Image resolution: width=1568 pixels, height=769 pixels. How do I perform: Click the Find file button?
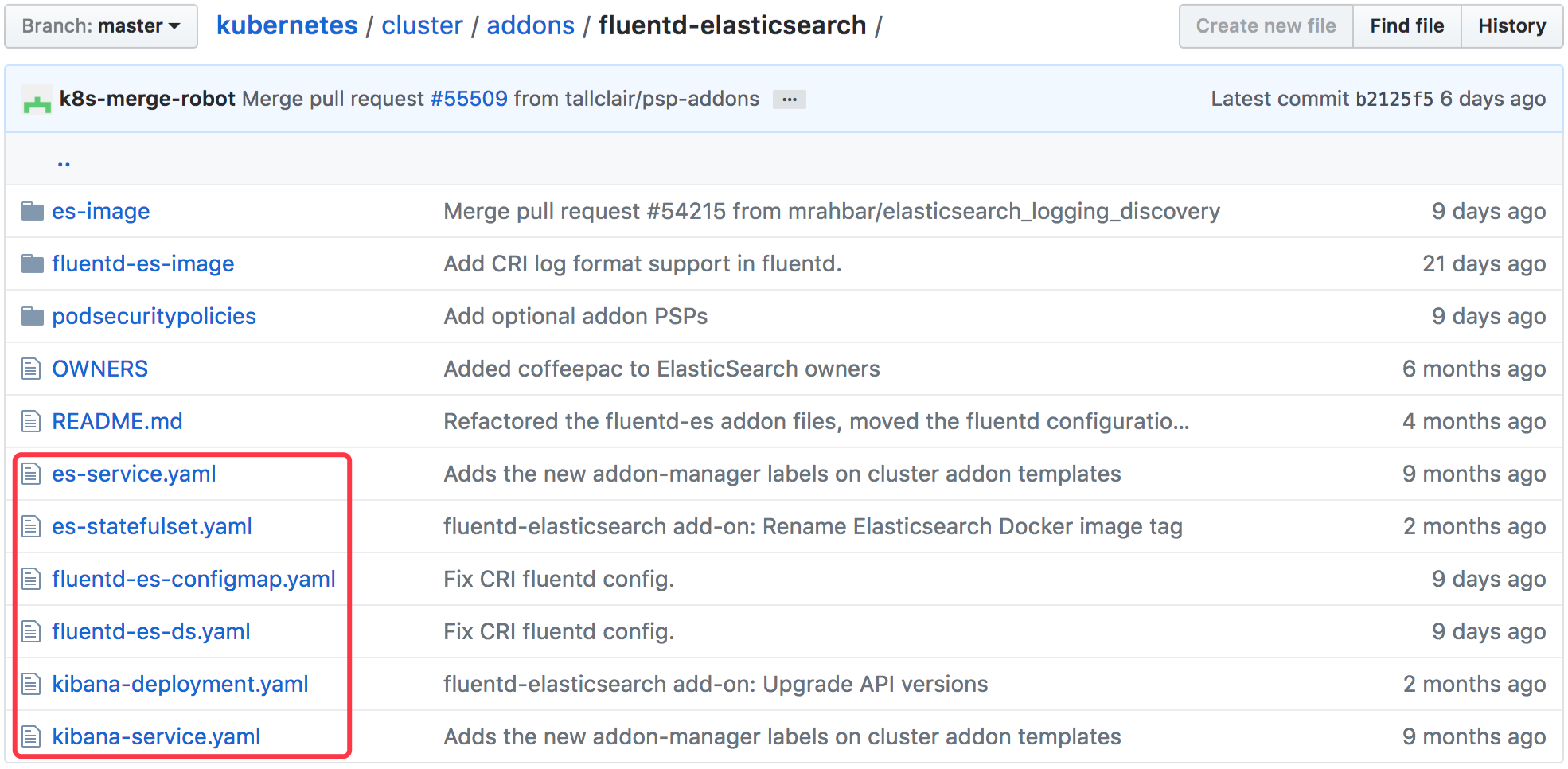[x=1406, y=26]
